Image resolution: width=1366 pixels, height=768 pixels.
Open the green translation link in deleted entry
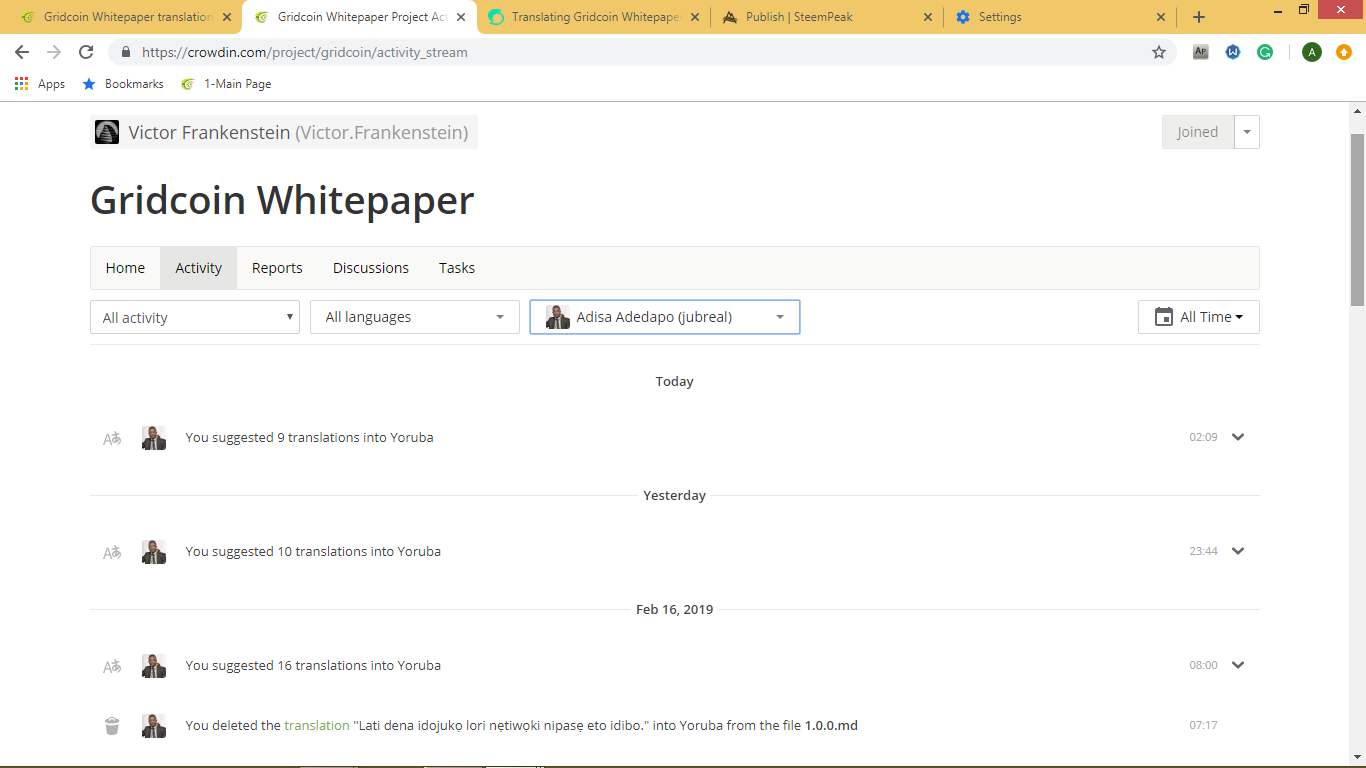317,725
